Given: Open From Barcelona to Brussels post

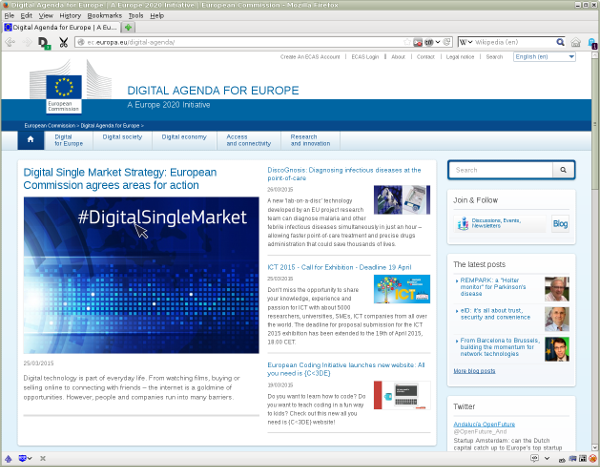Looking at the screenshot, I should [500, 347].
